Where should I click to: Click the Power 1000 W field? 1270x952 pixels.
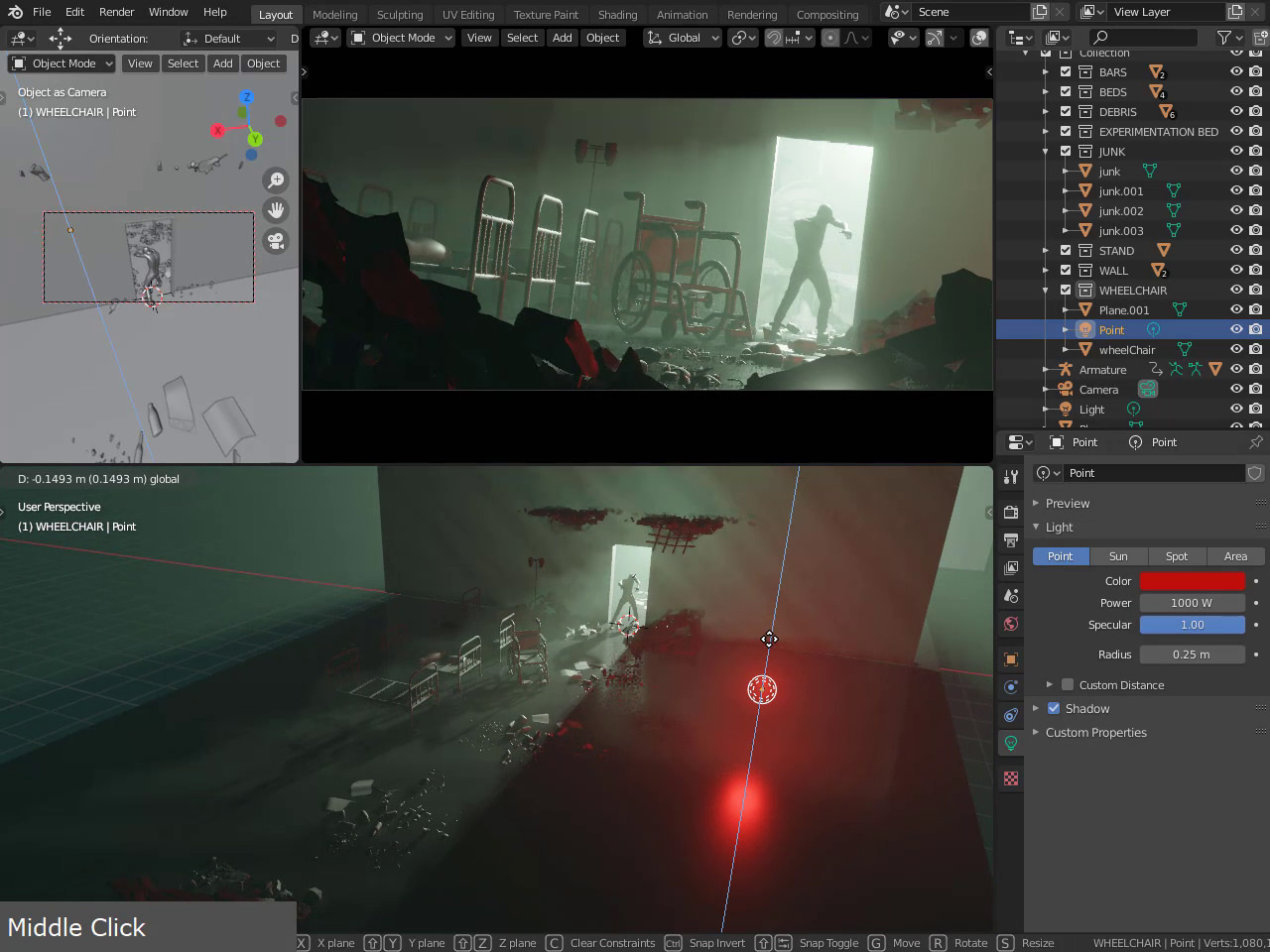point(1192,603)
